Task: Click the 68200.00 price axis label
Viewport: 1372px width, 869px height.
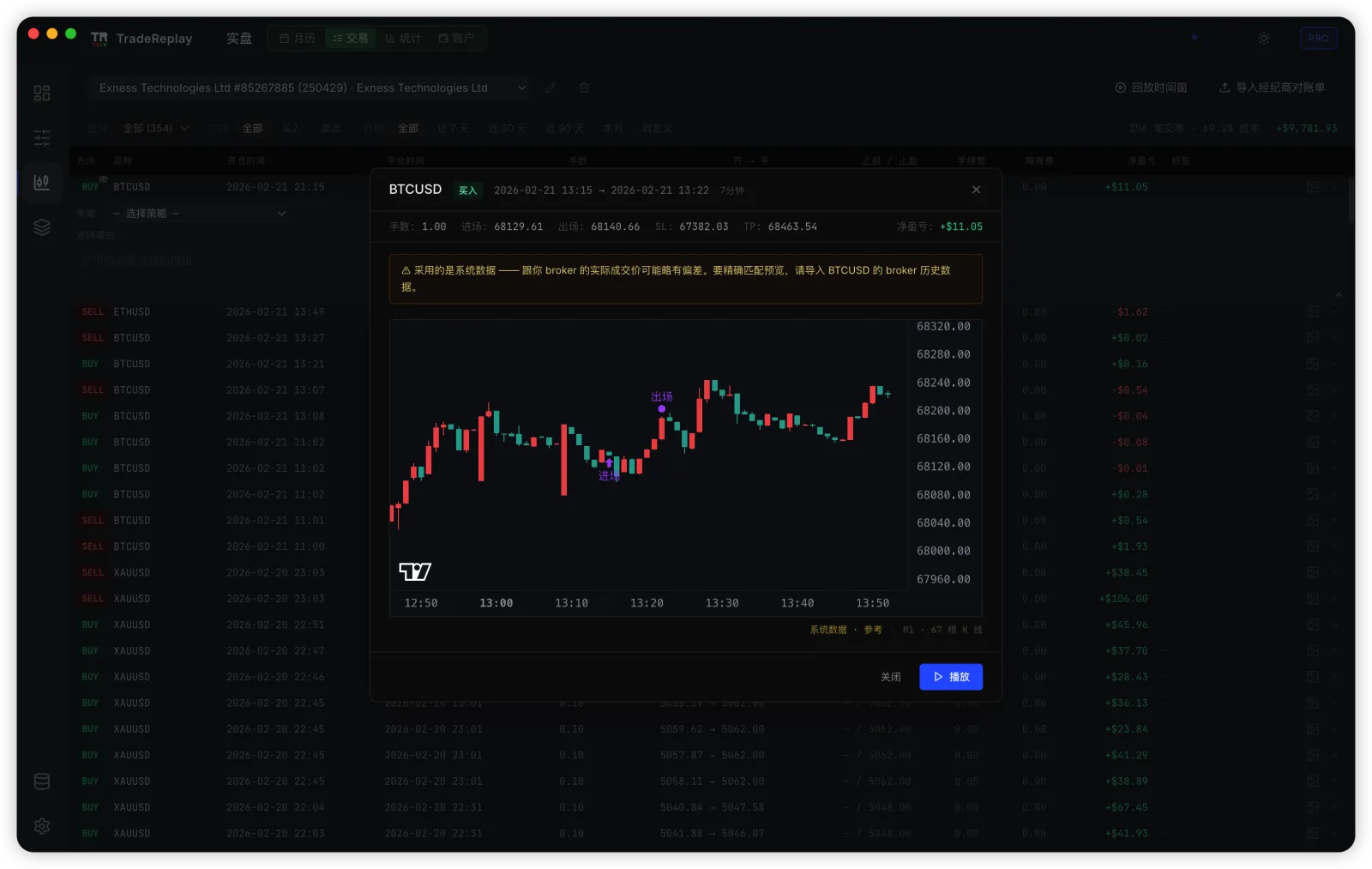Action: coord(943,411)
